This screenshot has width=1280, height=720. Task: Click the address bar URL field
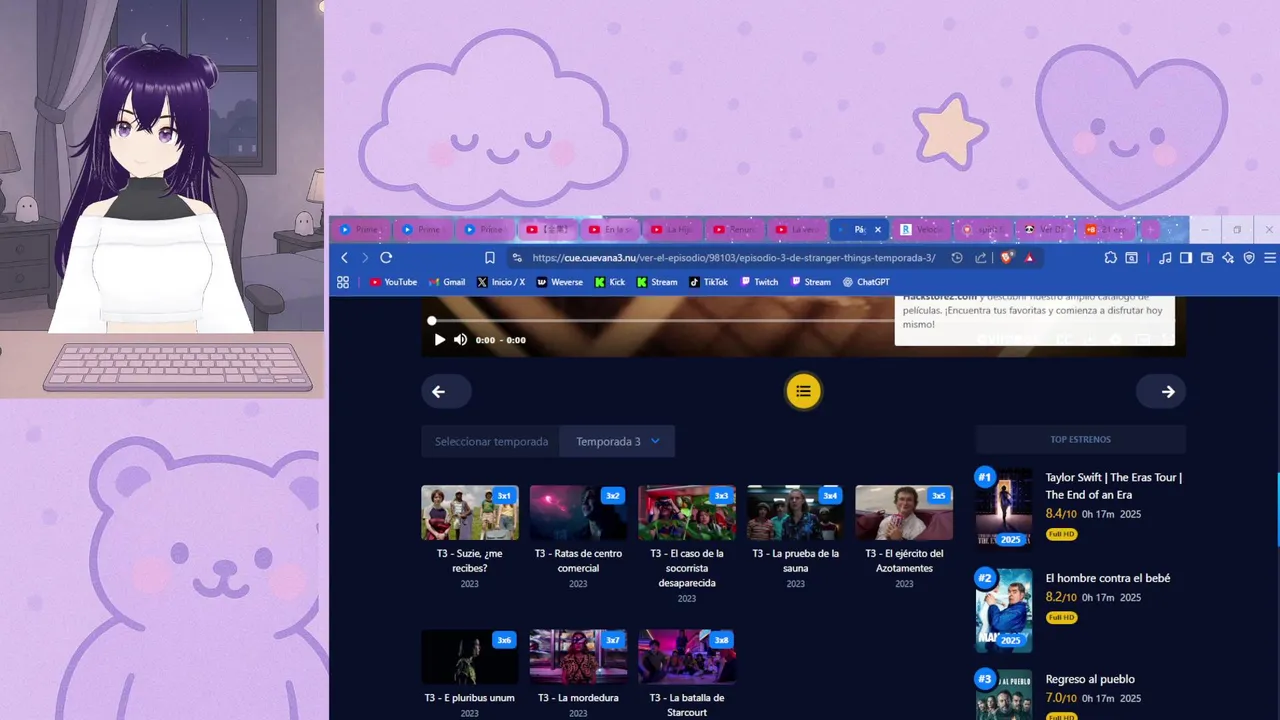click(x=735, y=258)
